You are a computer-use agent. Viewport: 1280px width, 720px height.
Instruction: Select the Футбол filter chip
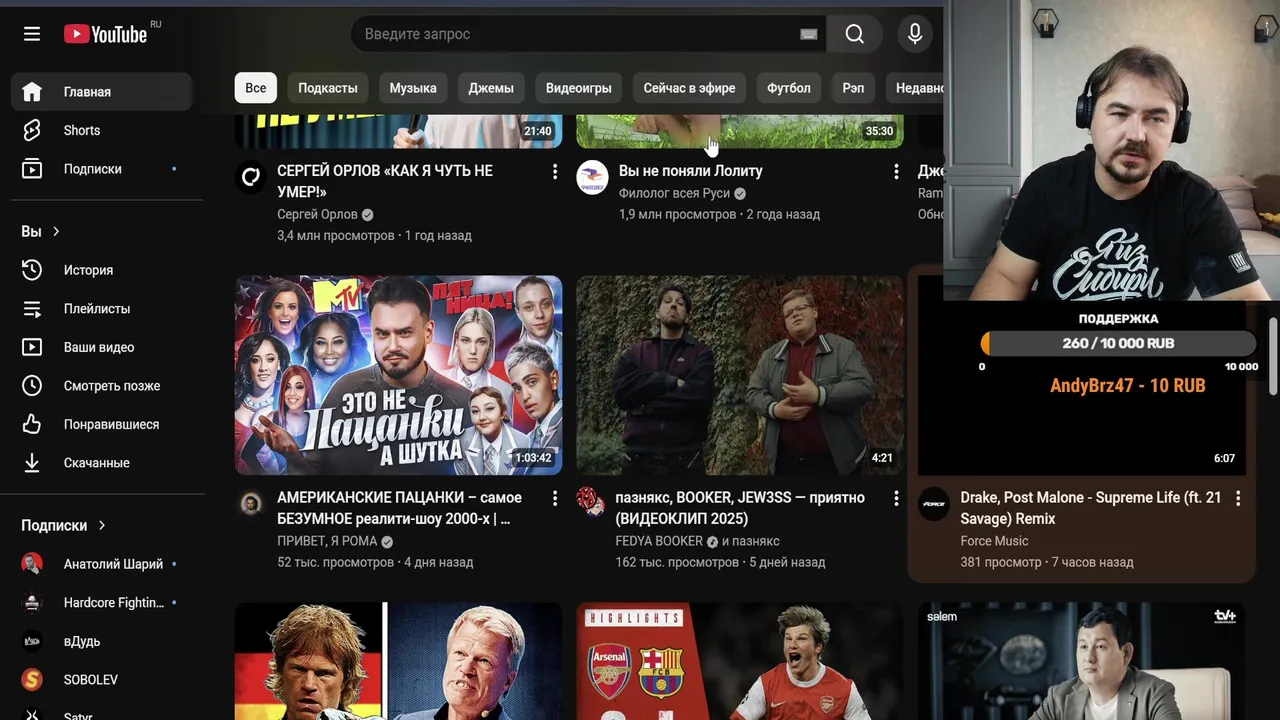pyautogui.click(x=789, y=88)
